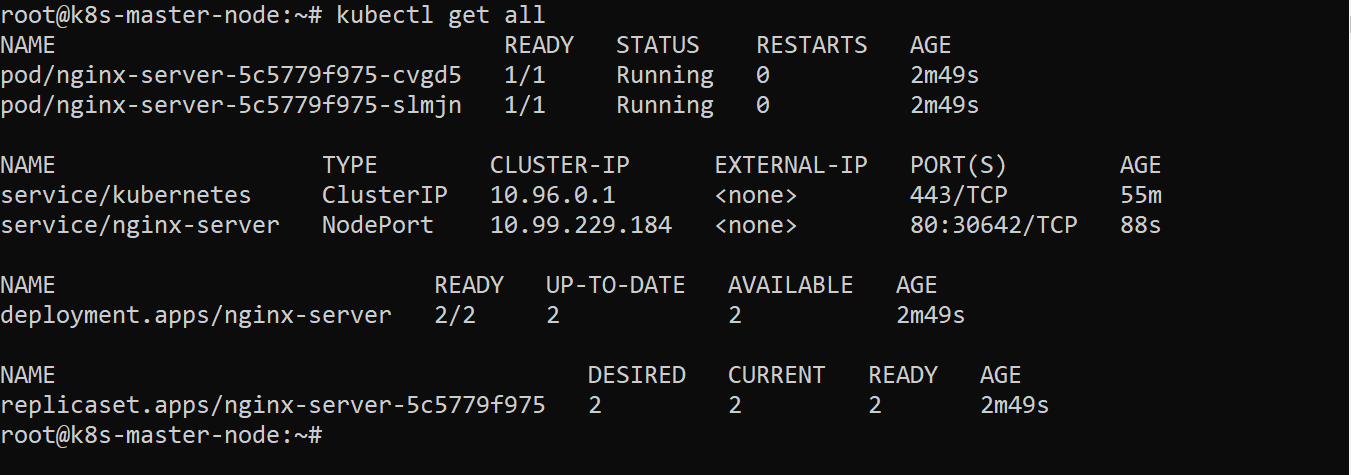1351x475 pixels.
Task: Click the EXTERNAL-IP column header
Action: pos(791,165)
